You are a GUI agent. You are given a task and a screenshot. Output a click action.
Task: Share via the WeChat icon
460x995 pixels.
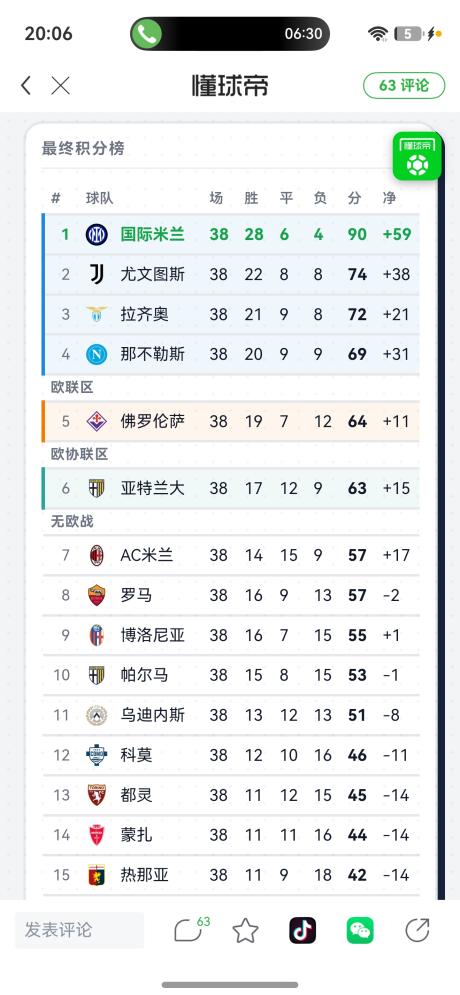(360, 930)
